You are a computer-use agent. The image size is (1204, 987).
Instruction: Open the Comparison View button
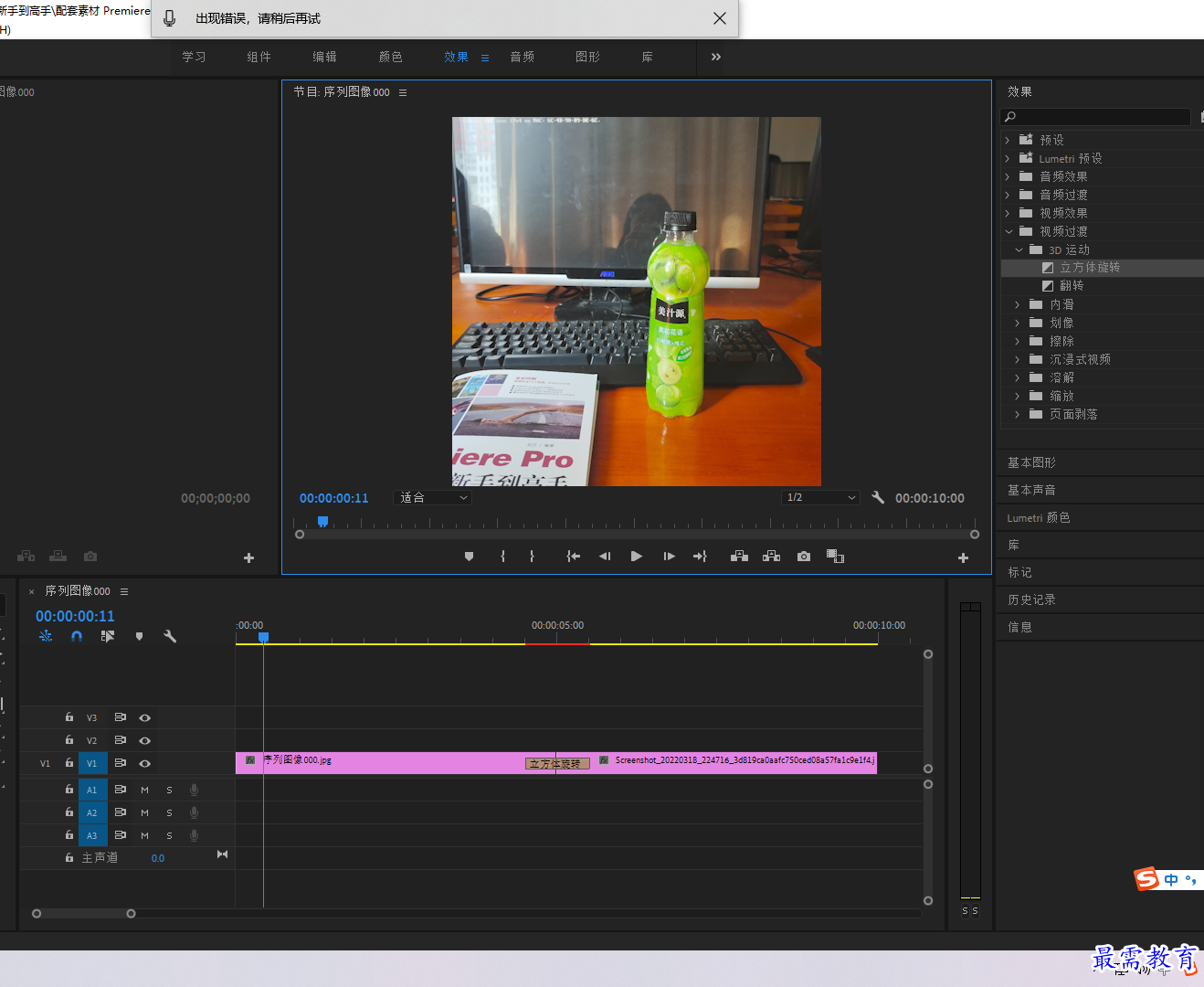pyautogui.click(x=835, y=557)
